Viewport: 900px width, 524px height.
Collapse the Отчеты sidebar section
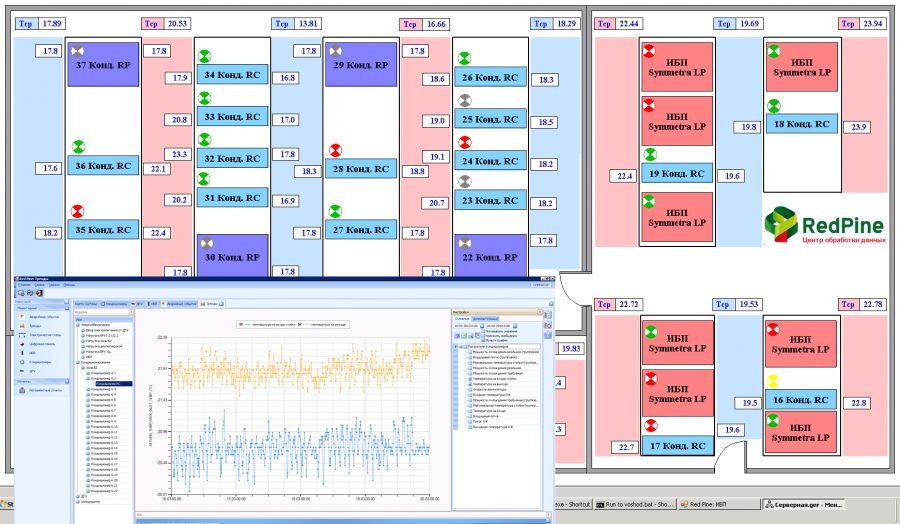click(67, 381)
